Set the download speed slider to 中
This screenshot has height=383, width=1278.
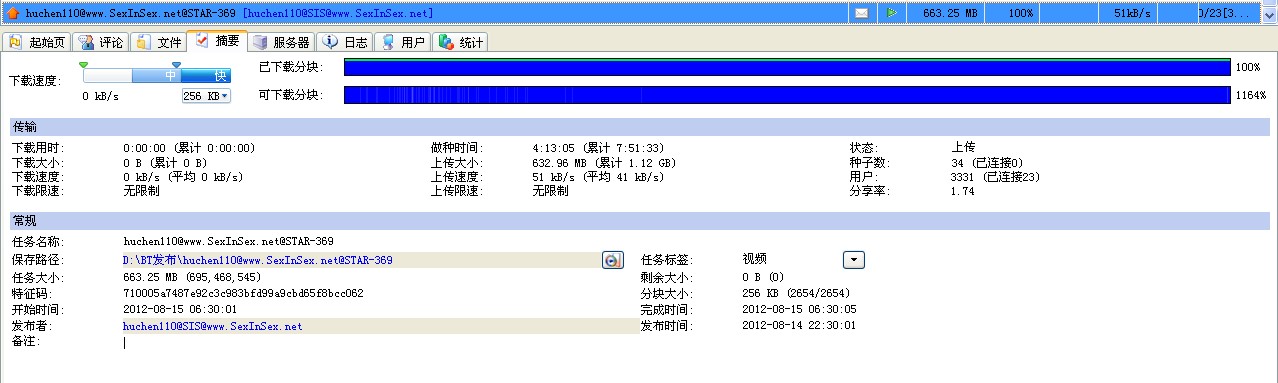click(171, 75)
